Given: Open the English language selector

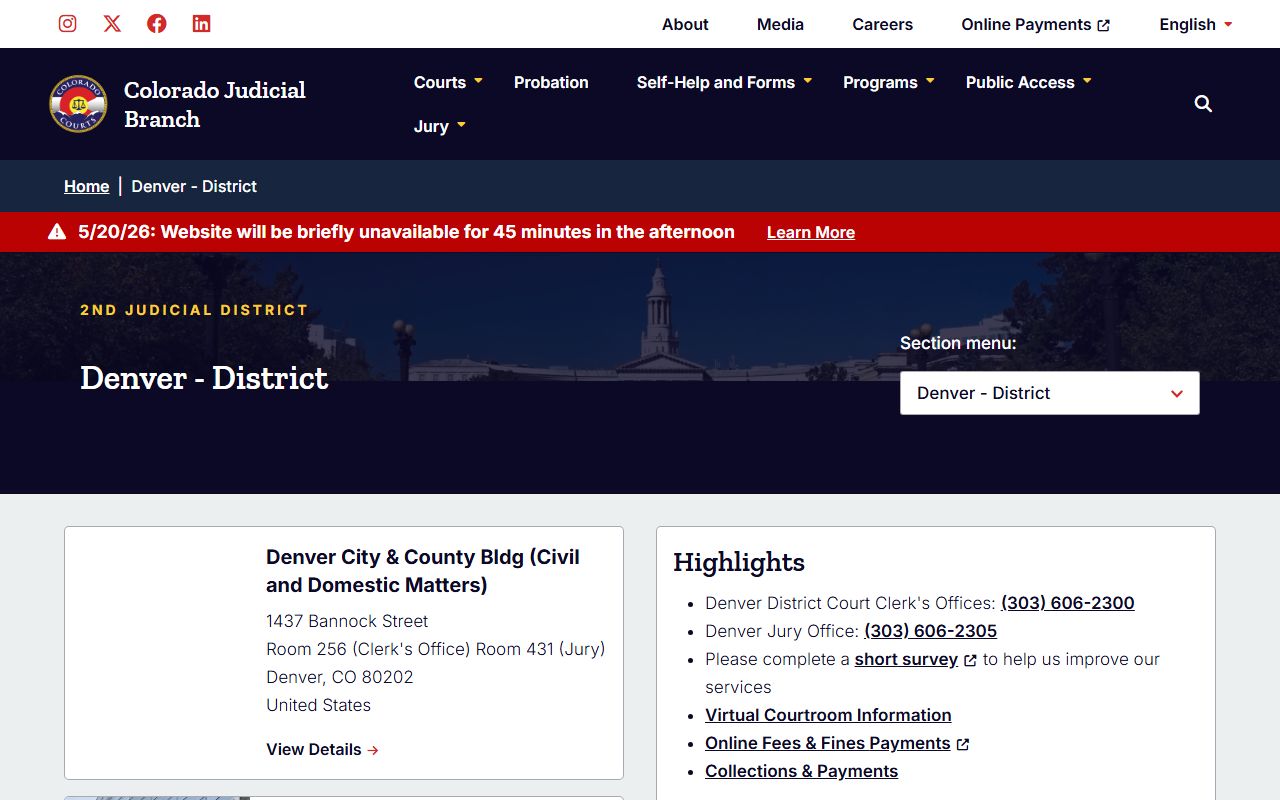Looking at the screenshot, I should [1196, 24].
